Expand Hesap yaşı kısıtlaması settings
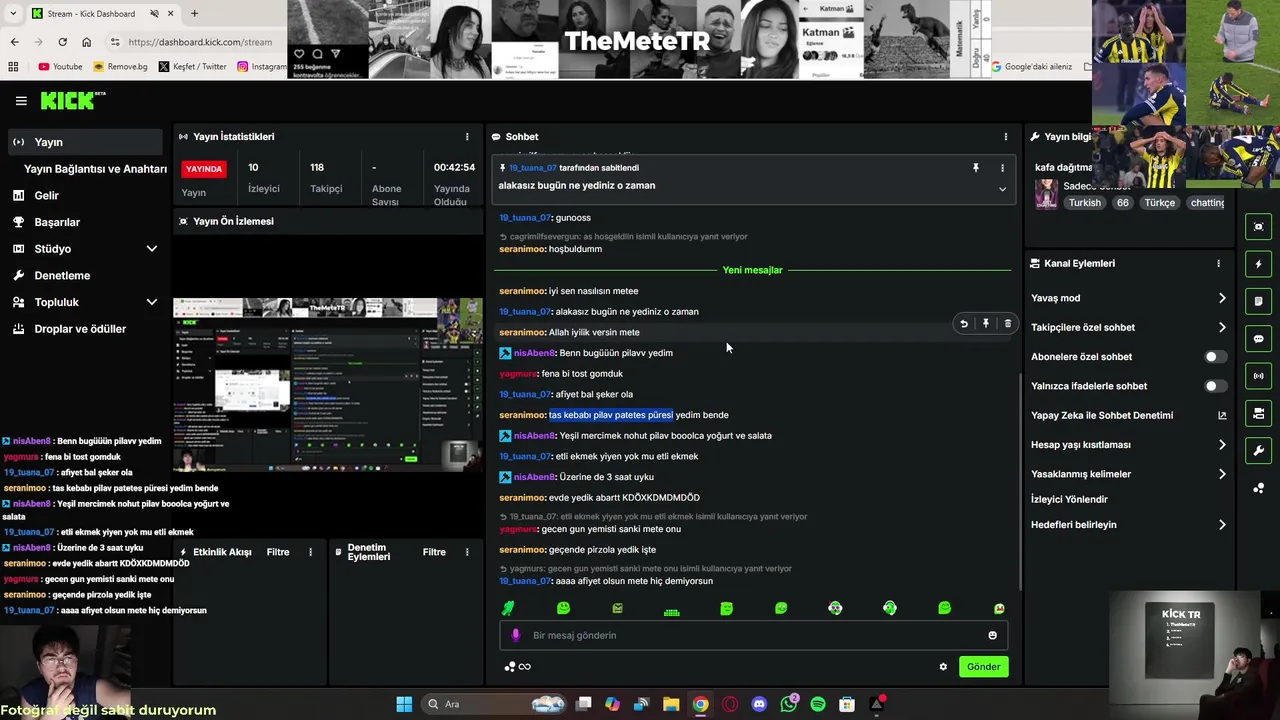This screenshot has width=1280, height=720. coord(1222,445)
